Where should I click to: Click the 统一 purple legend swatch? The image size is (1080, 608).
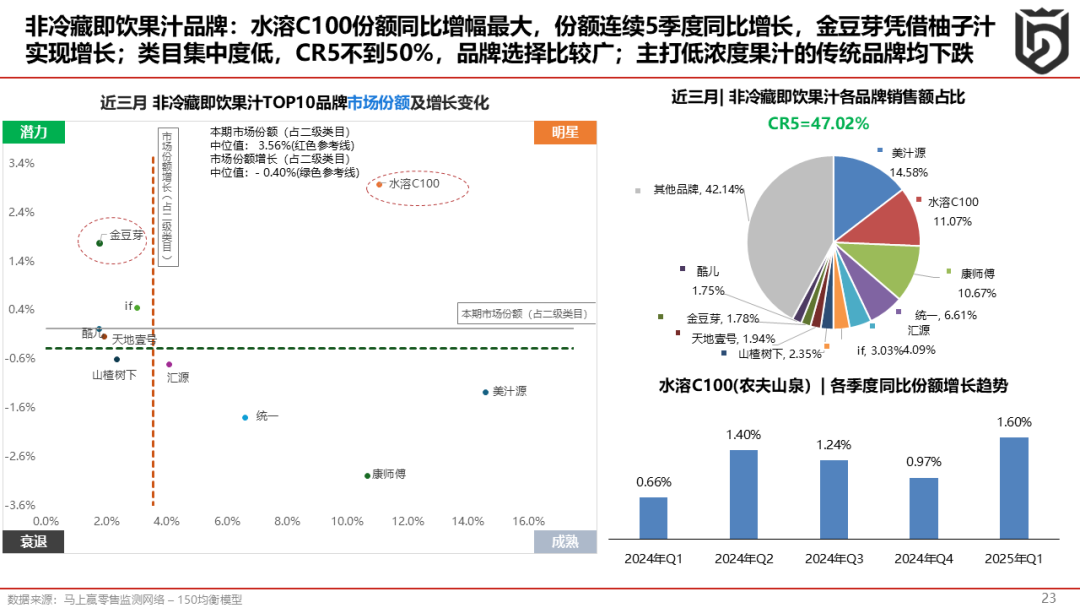click(x=899, y=312)
